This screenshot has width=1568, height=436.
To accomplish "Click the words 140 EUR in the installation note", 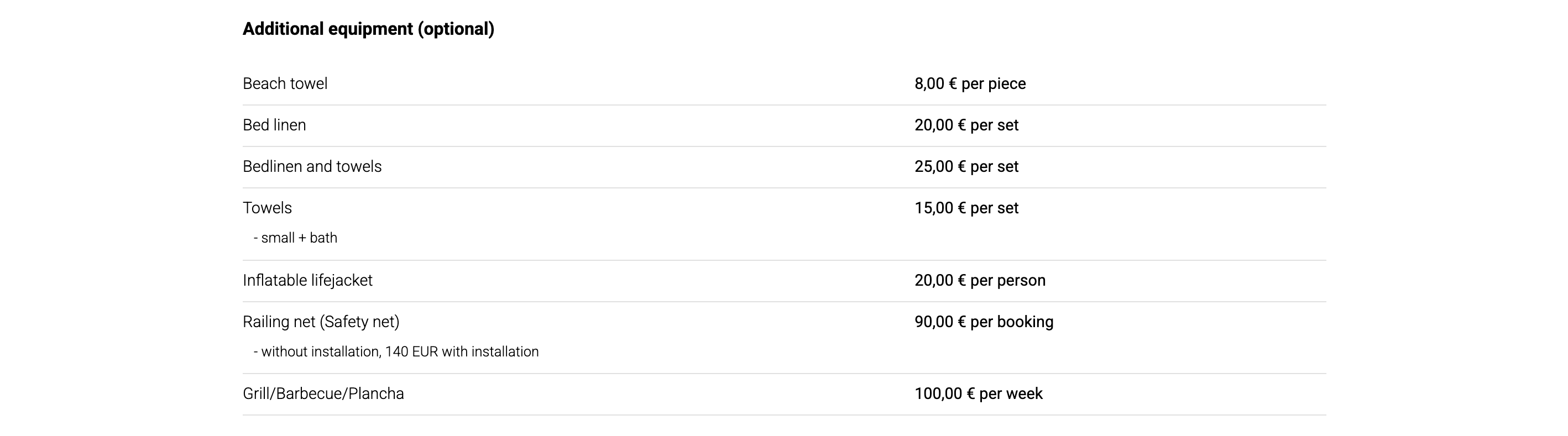I will tap(411, 352).
